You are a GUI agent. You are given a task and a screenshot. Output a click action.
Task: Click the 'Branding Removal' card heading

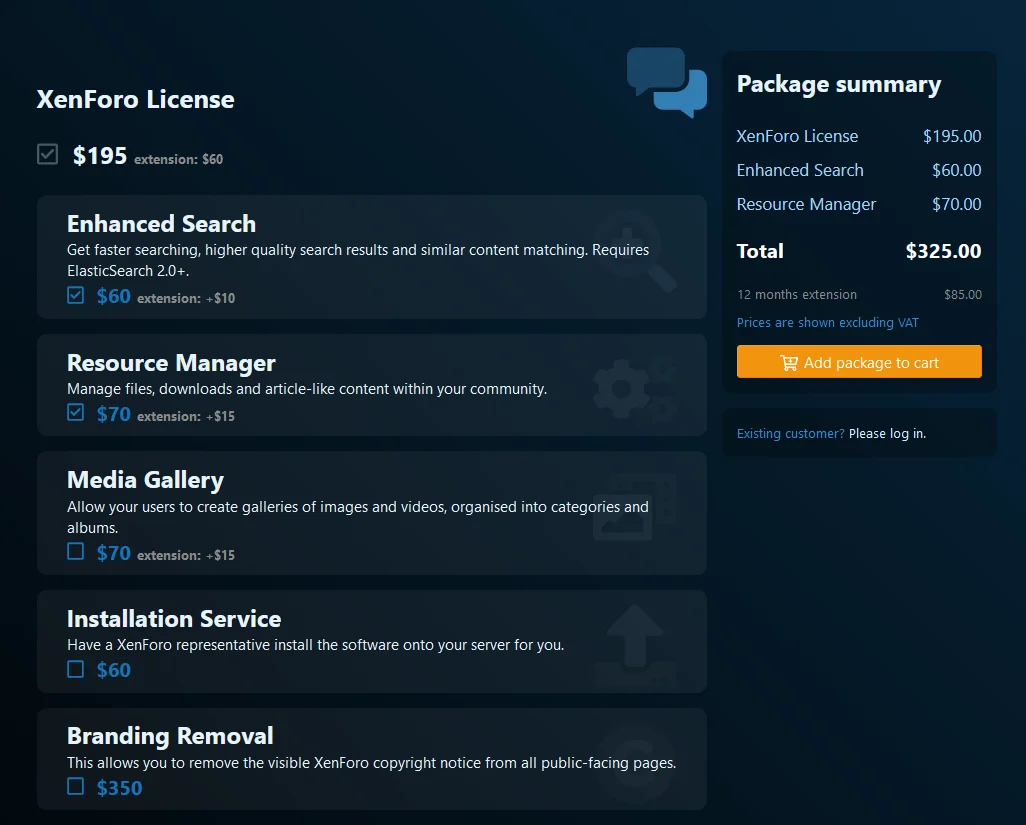coord(170,735)
